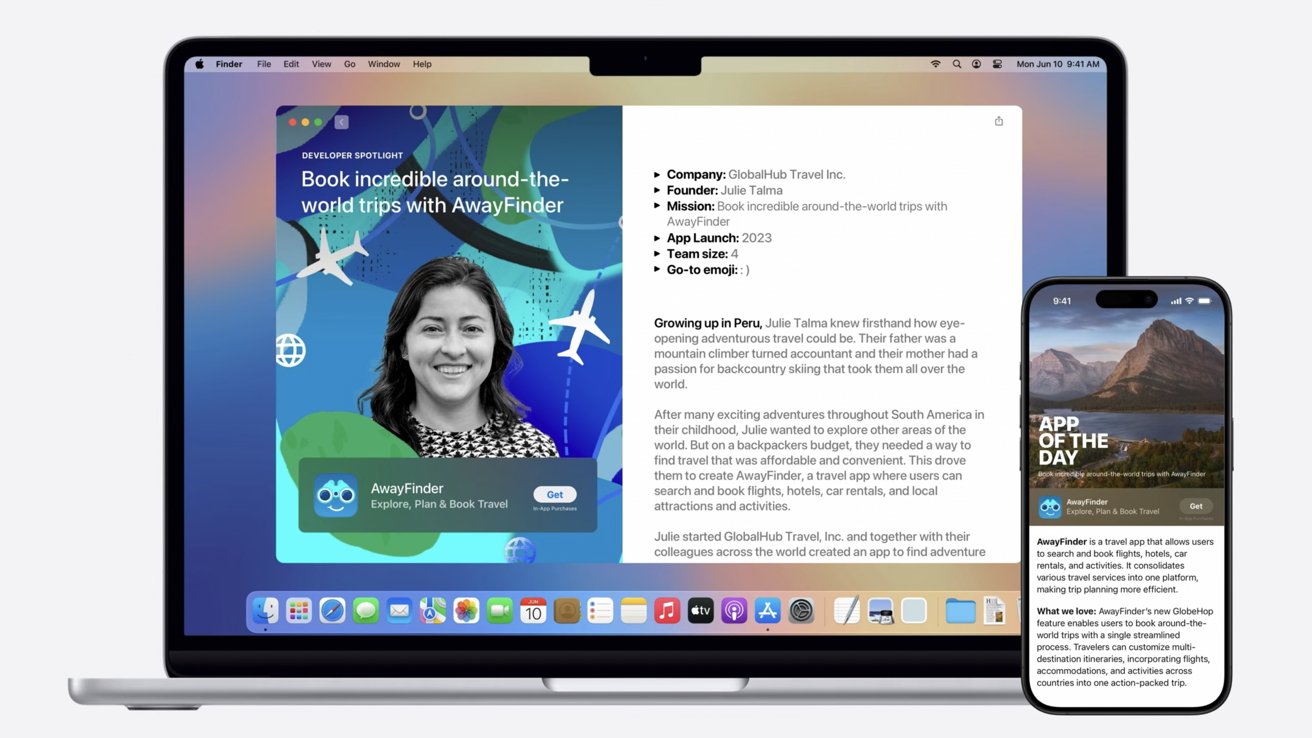This screenshot has width=1312, height=738.
Task: Open Spotlight search in the menu bar
Action: click(957, 64)
